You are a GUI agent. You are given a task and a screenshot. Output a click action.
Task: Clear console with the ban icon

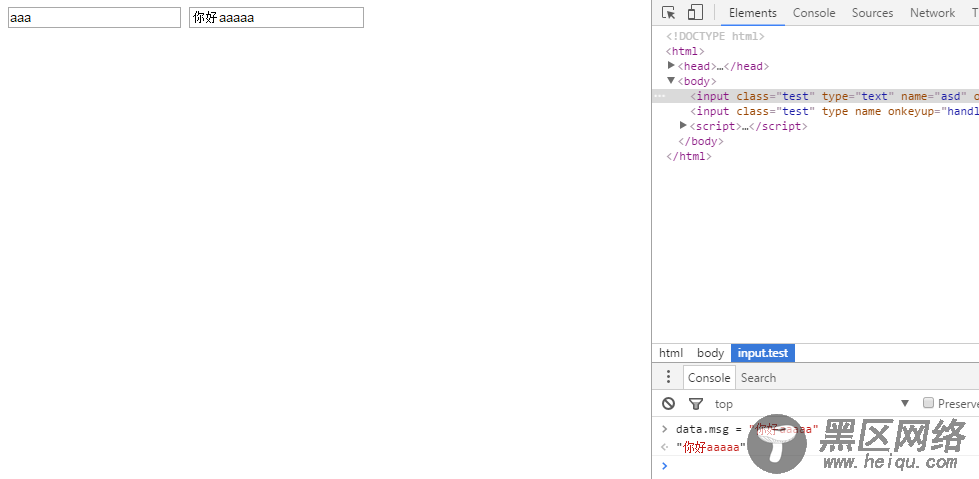point(669,403)
